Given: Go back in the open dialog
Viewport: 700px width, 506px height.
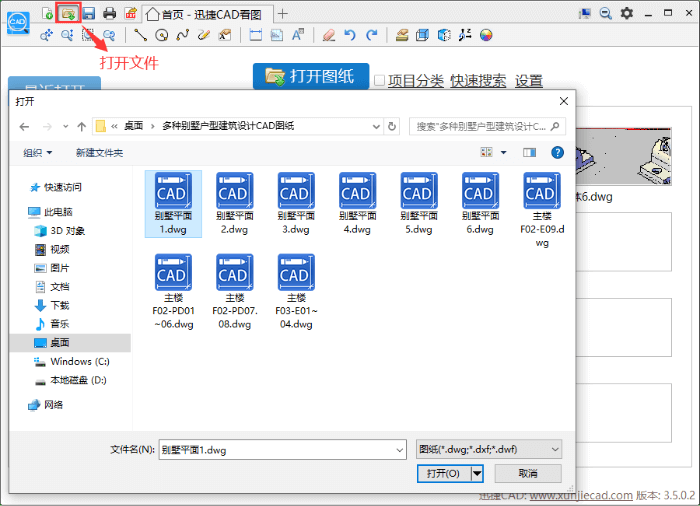Looking at the screenshot, I should pyautogui.click(x=25, y=127).
